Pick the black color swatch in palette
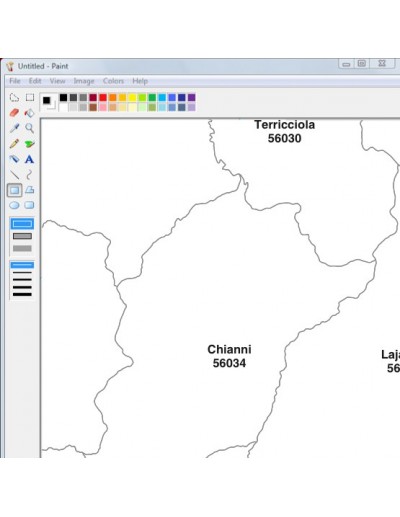 point(63,97)
